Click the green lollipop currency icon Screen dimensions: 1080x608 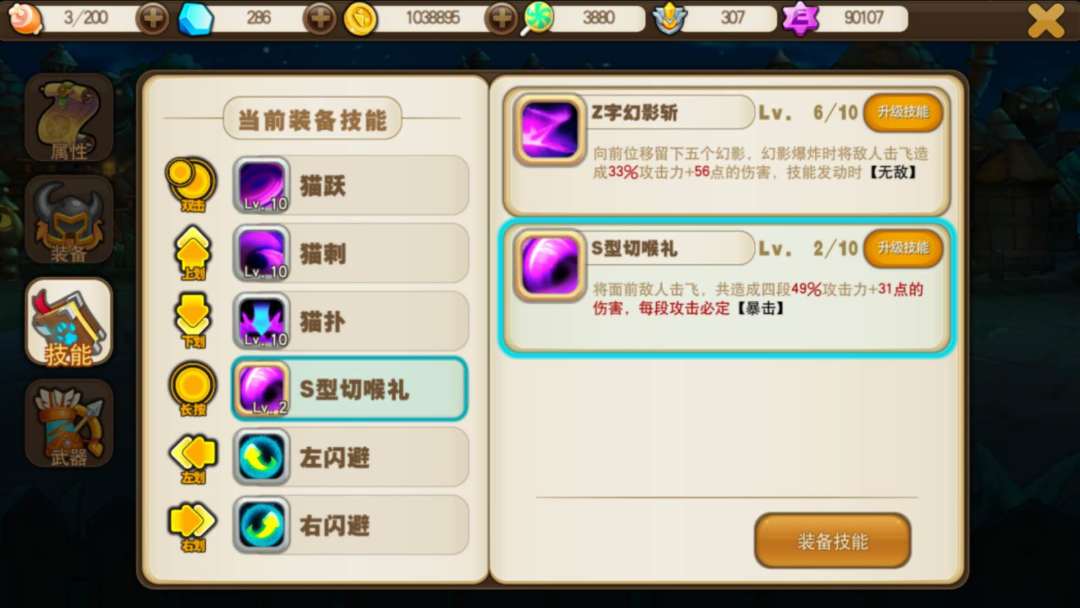[537, 18]
